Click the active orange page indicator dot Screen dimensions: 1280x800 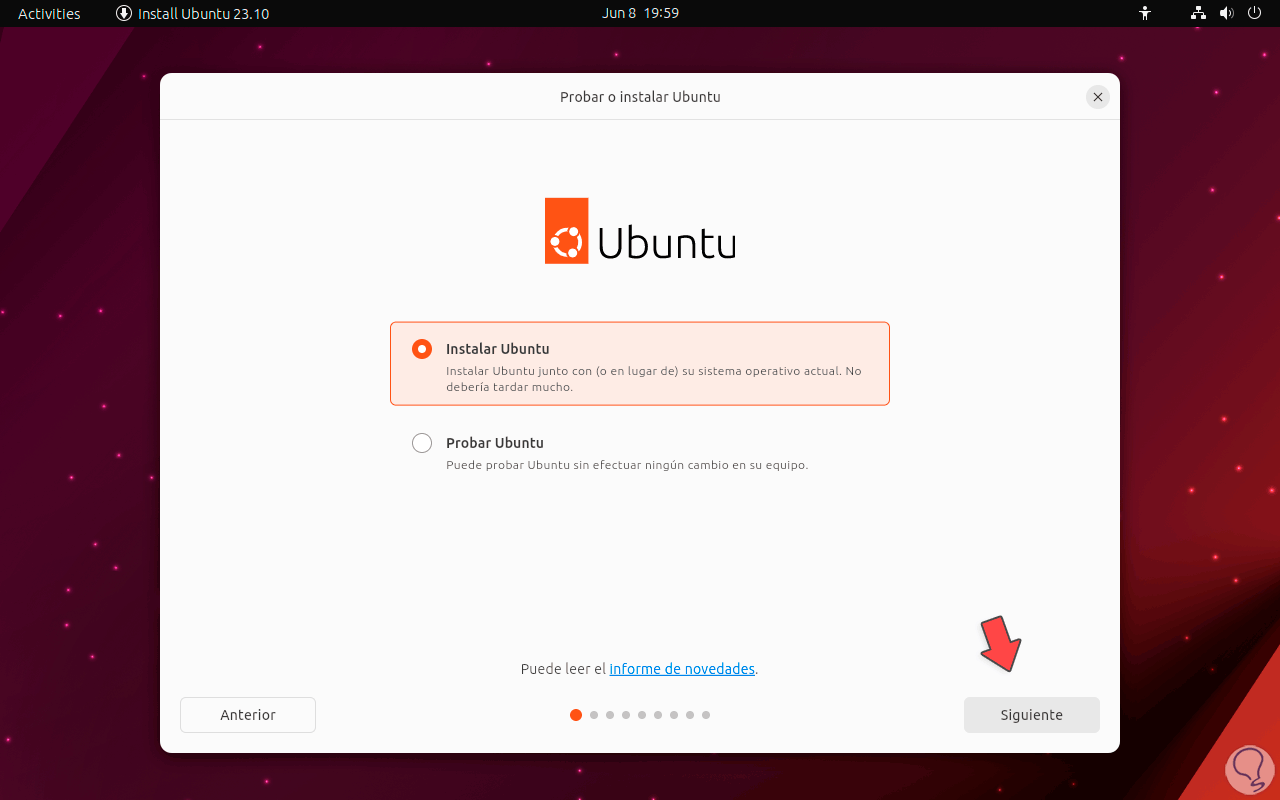click(x=576, y=715)
